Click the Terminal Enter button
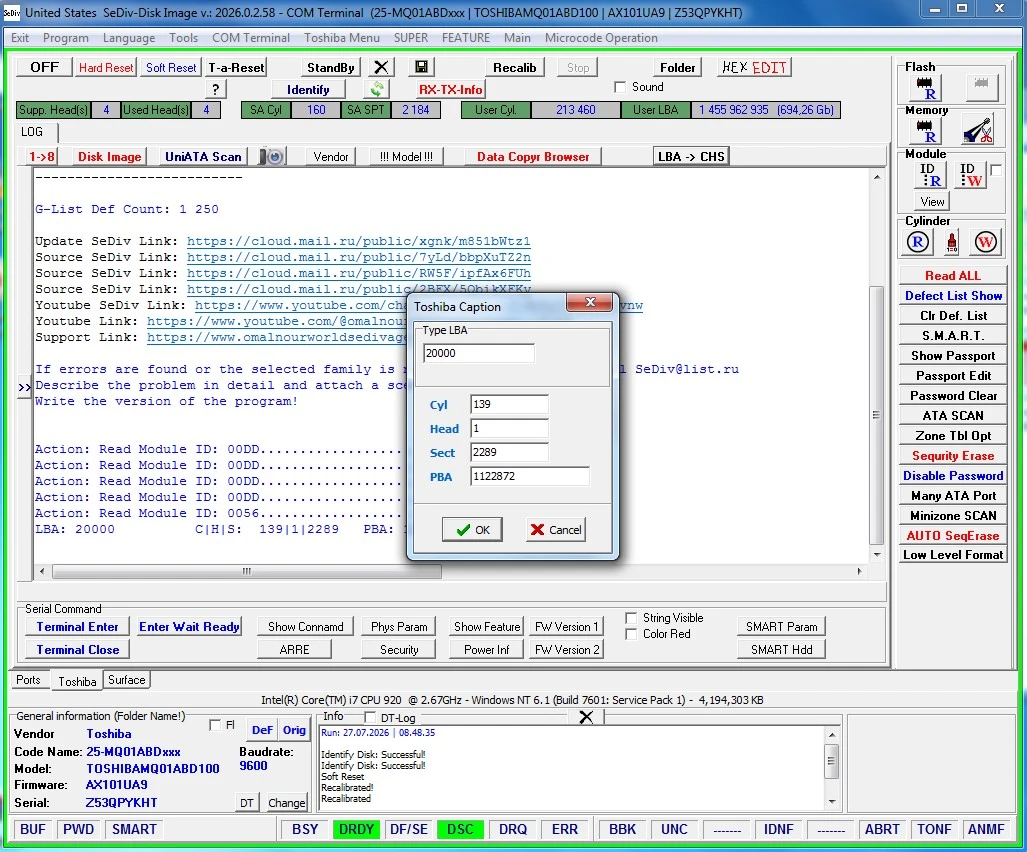 77,627
